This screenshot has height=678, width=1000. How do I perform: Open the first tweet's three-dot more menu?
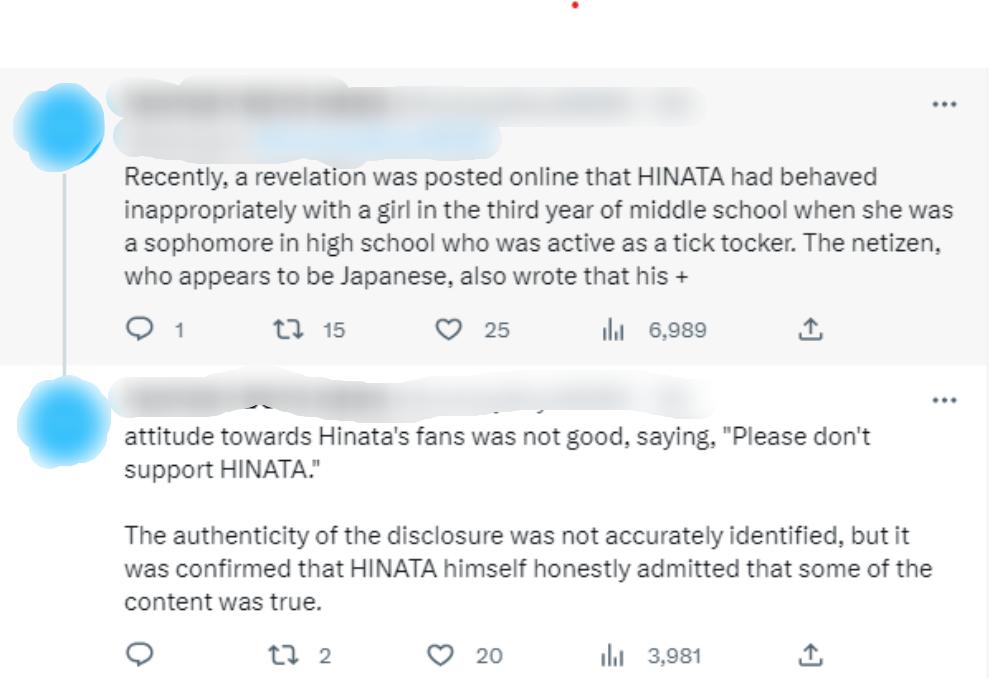pos(944,104)
